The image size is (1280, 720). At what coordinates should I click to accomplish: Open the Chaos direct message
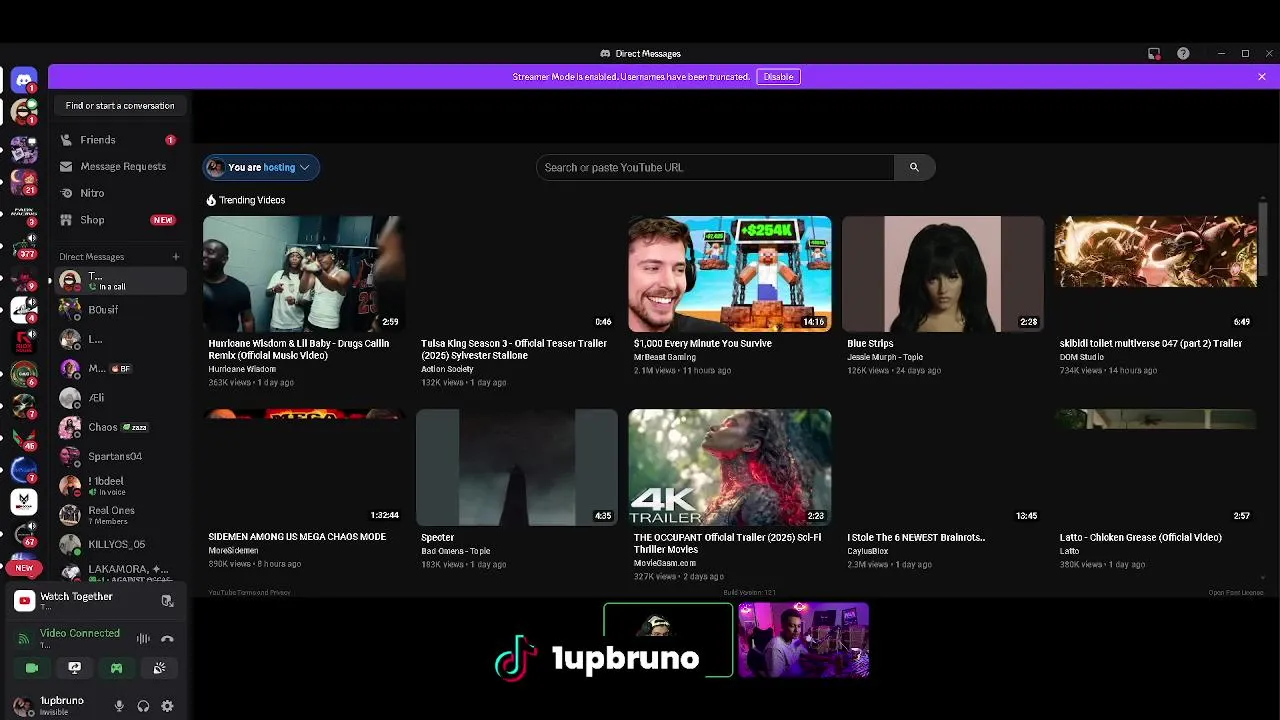click(x=118, y=427)
